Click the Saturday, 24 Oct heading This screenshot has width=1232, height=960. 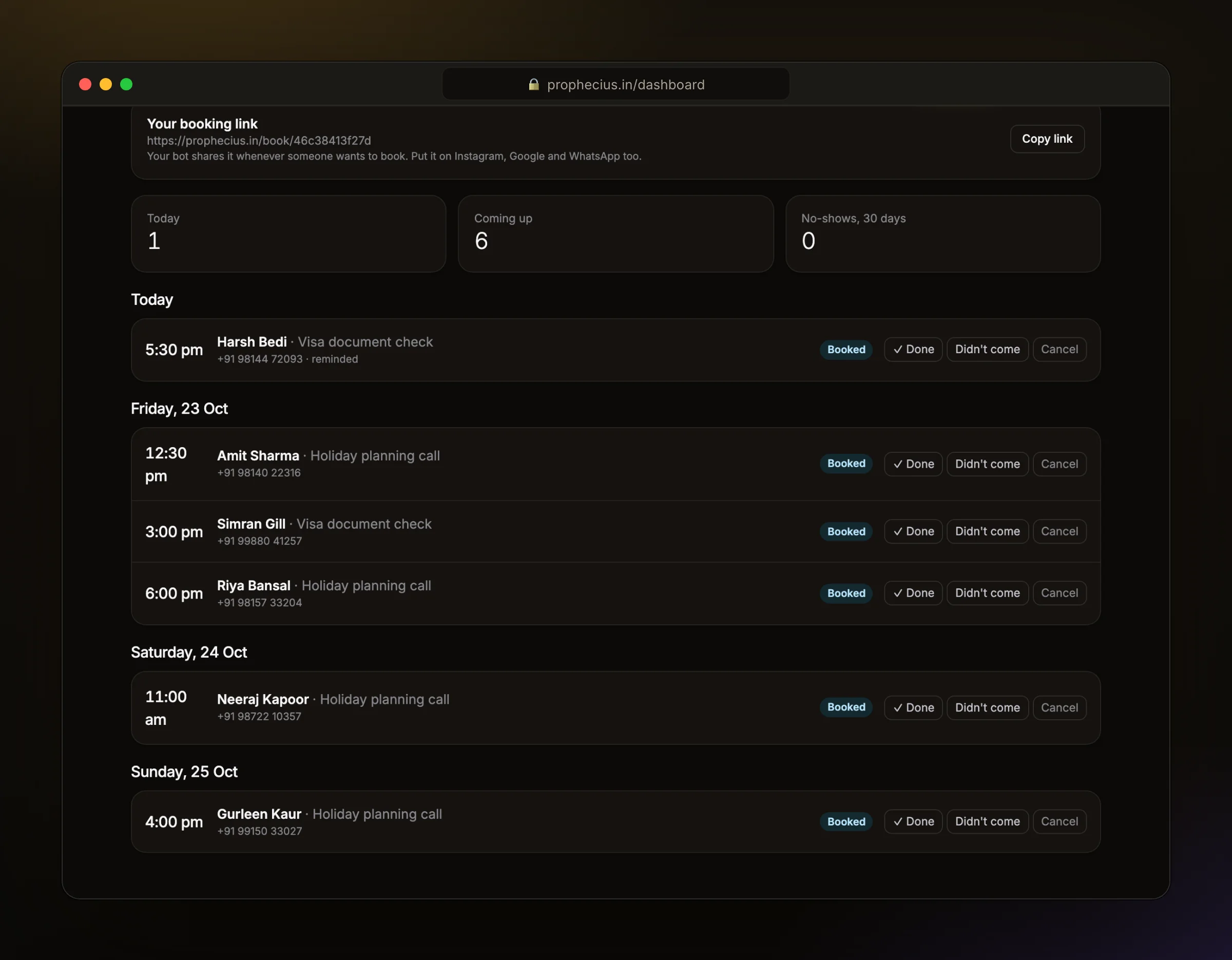click(189, 652)
